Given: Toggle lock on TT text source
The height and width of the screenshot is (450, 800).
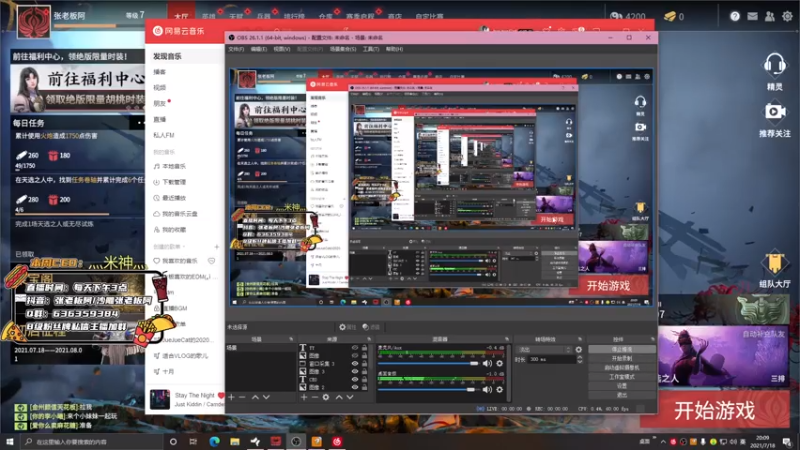Looking at the screenshot, I should (x=364, y=347).
